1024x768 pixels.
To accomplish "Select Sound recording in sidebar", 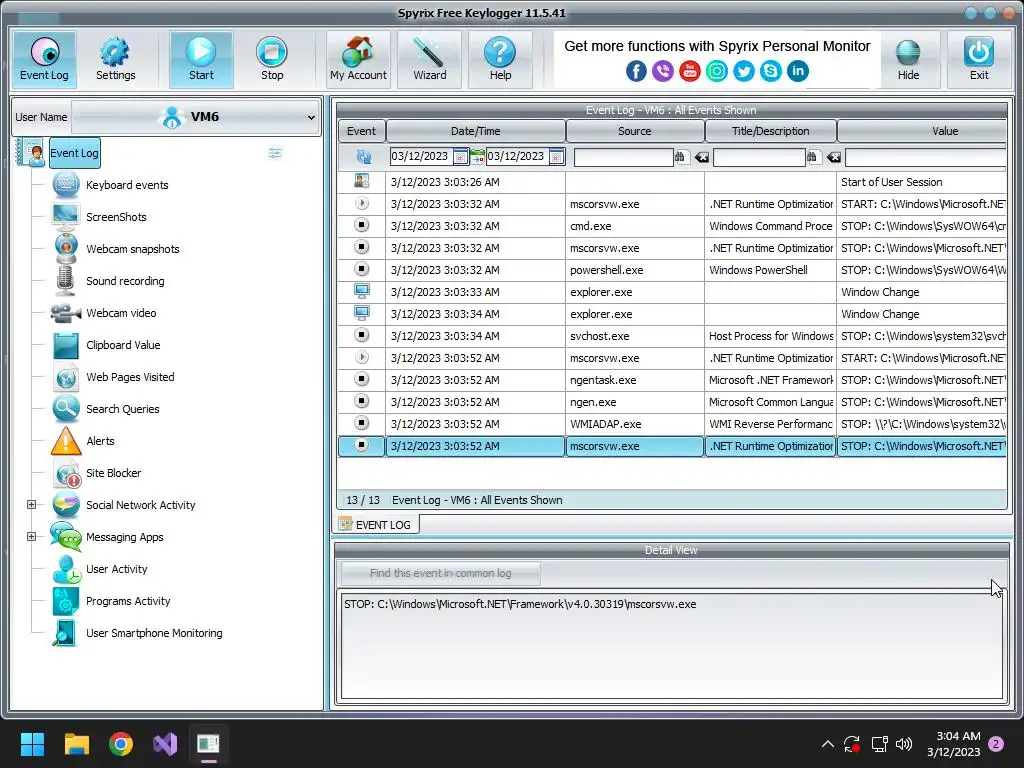I will tap(125, 281).
